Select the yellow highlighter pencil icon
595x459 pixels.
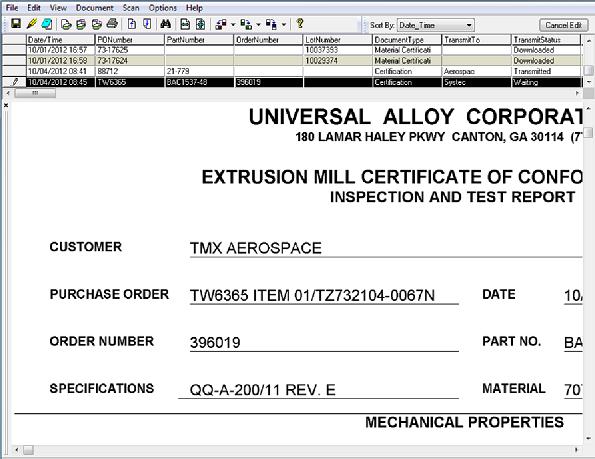(31, 24)
